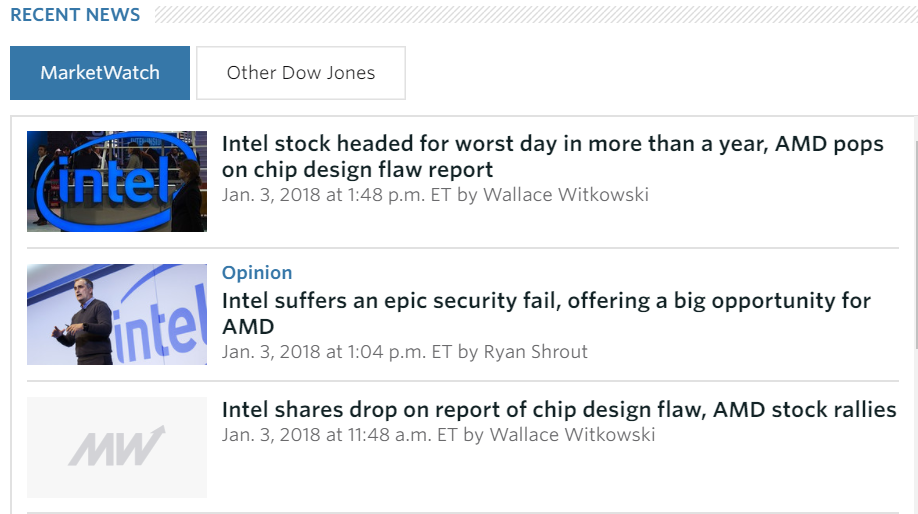Open the Other Dow Jones tab
This screenshot has width=918, height=514.
click(x=301, y=73)
